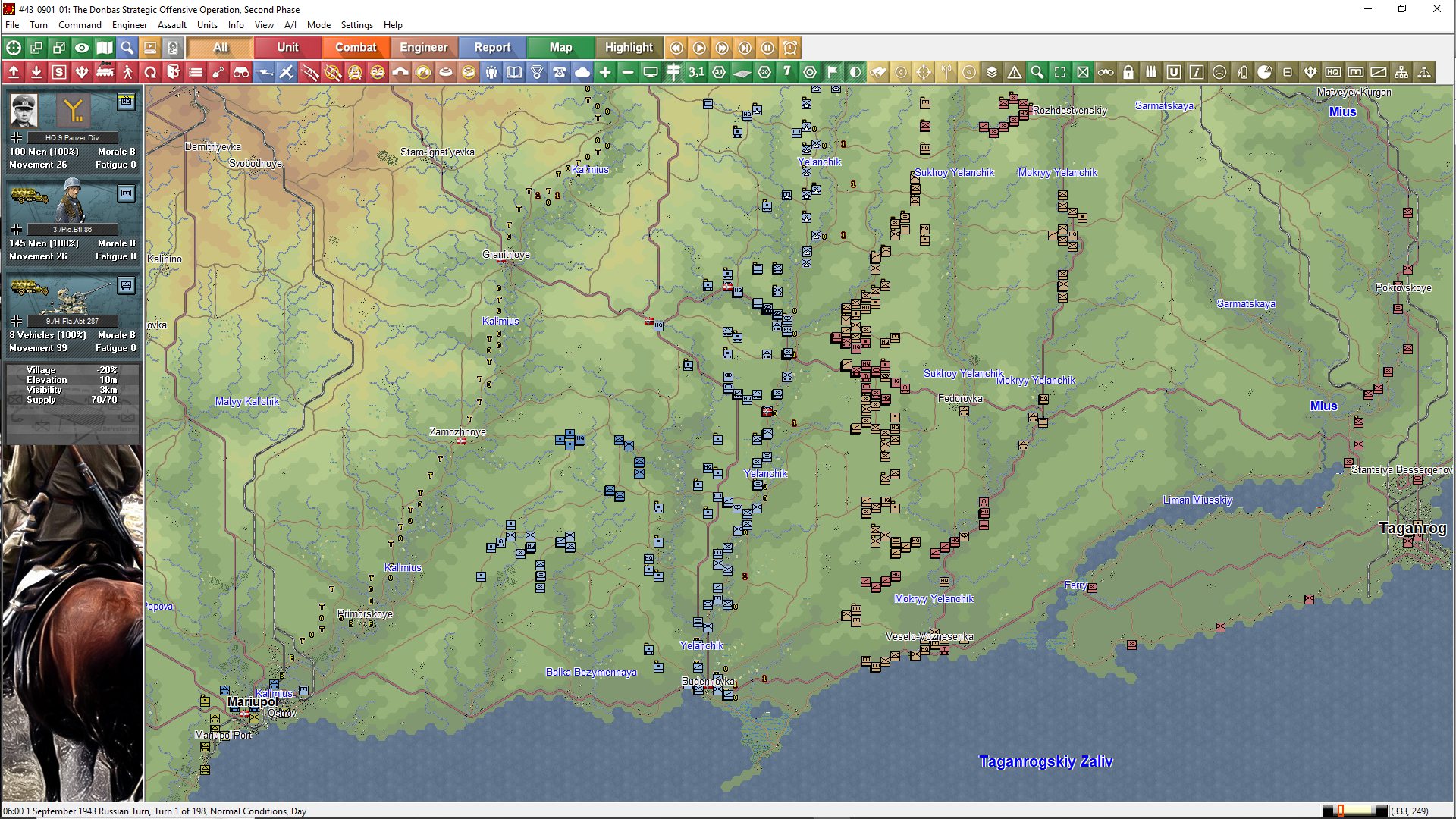Open the Units menu
The height and width of the screenshot is (819, 1456).
click(207, 25)
